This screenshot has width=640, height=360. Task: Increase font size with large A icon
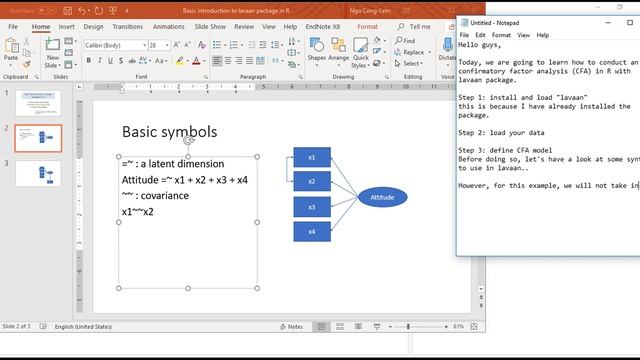(x=177, y=45)
